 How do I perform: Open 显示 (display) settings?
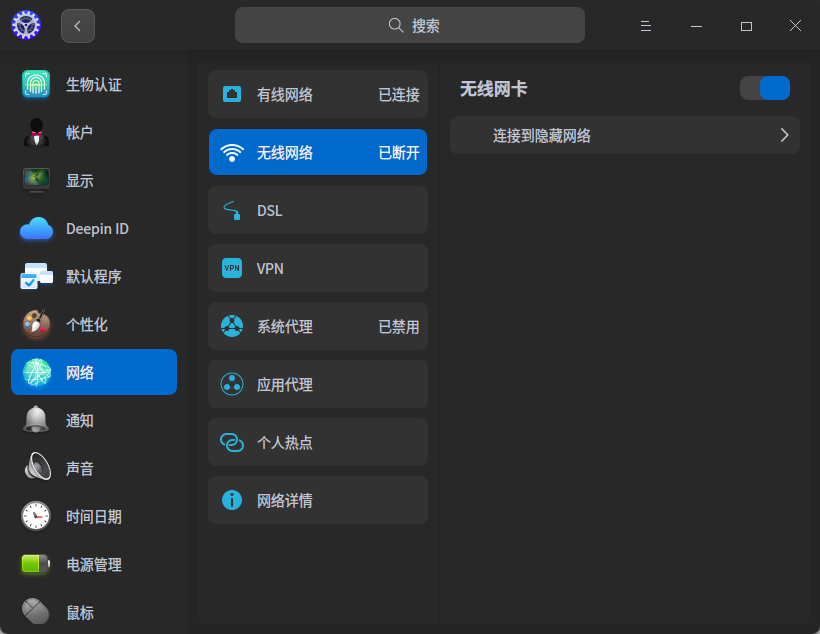pos(36,180)
